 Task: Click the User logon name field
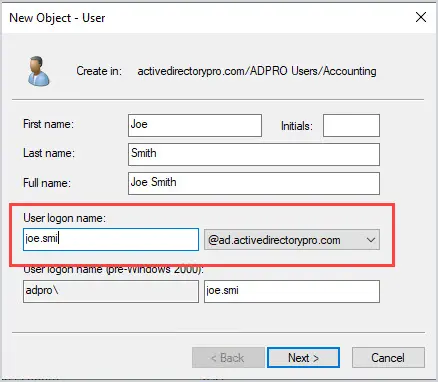click(111, 239)
